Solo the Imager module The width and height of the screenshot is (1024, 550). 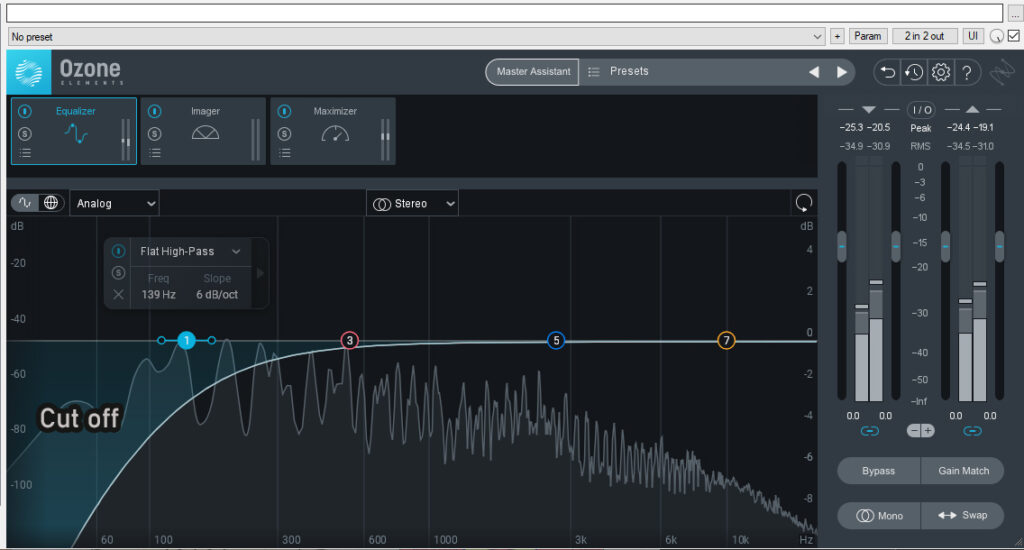click(155, 134)
